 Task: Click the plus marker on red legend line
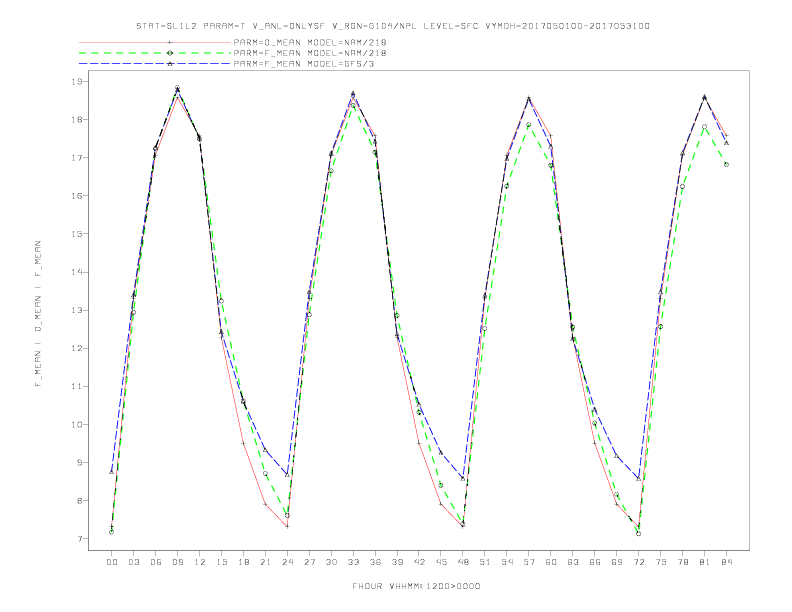(x=170, y=42)
